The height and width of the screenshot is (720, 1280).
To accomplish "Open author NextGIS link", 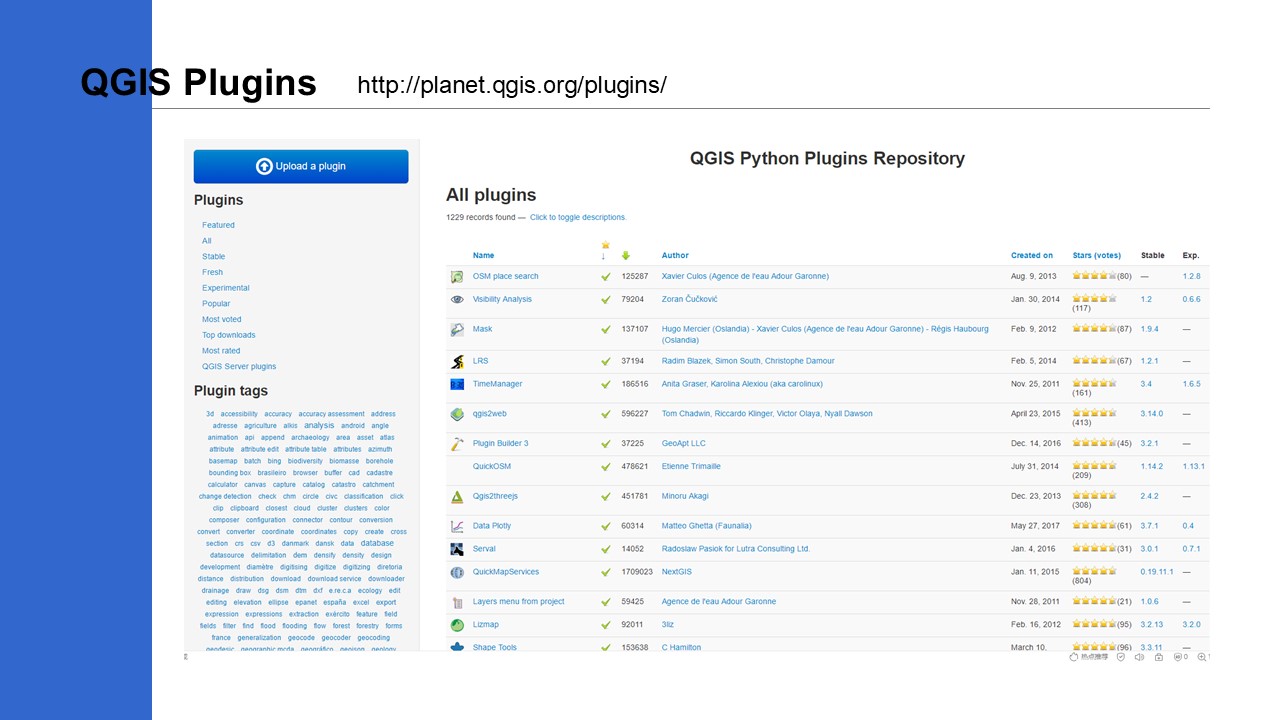I will (x=677, y=572).
